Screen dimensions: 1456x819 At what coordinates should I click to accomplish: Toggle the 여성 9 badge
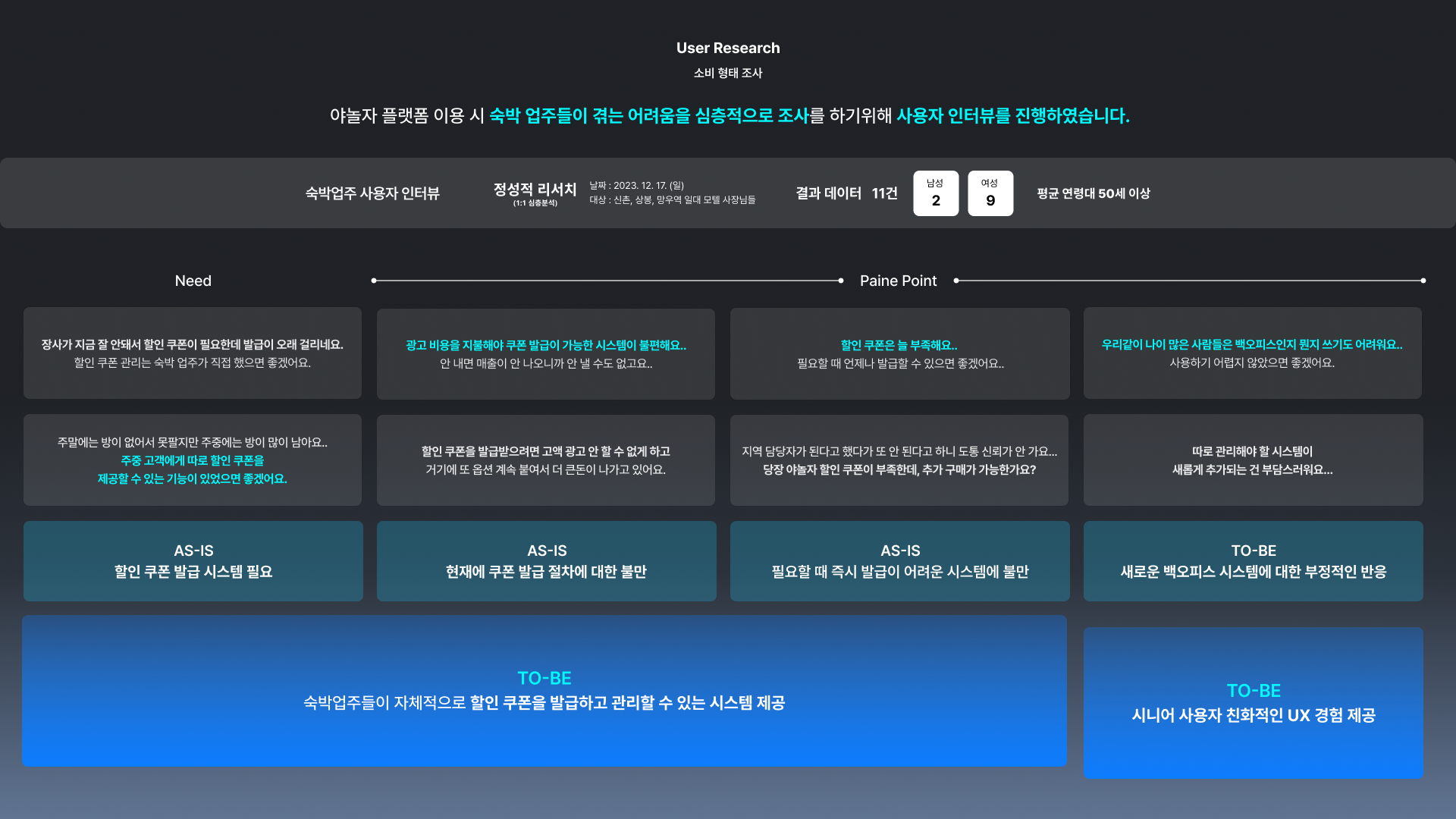tap(990, 193)
